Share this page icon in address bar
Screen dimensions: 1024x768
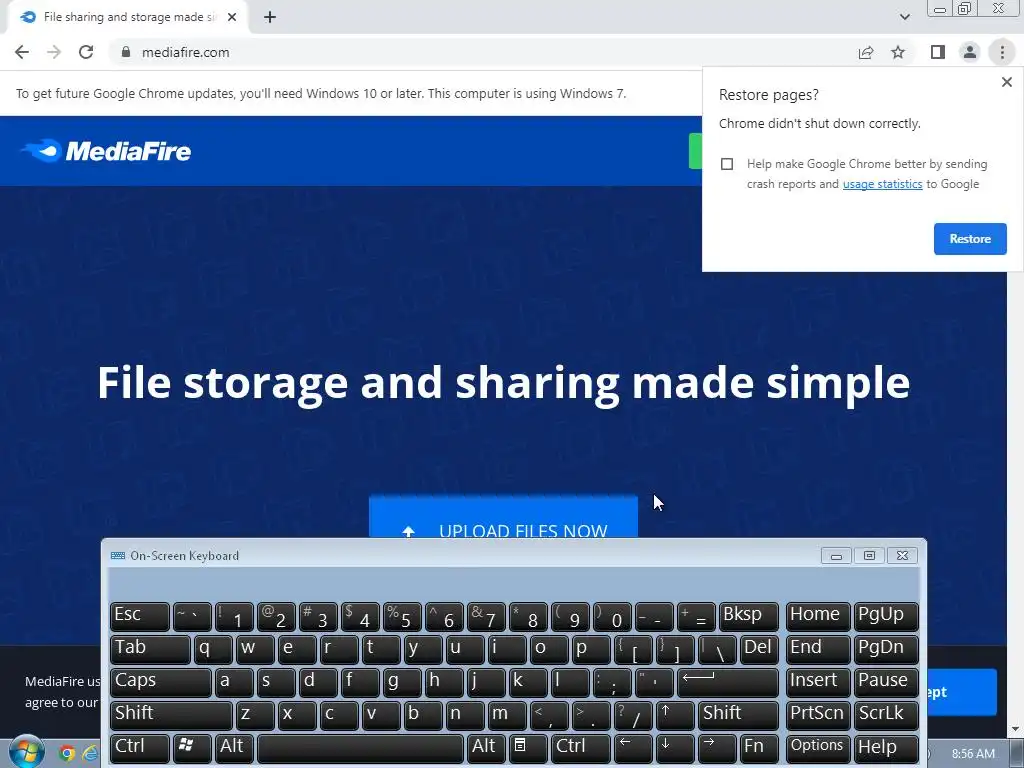(x=866, y=52)
